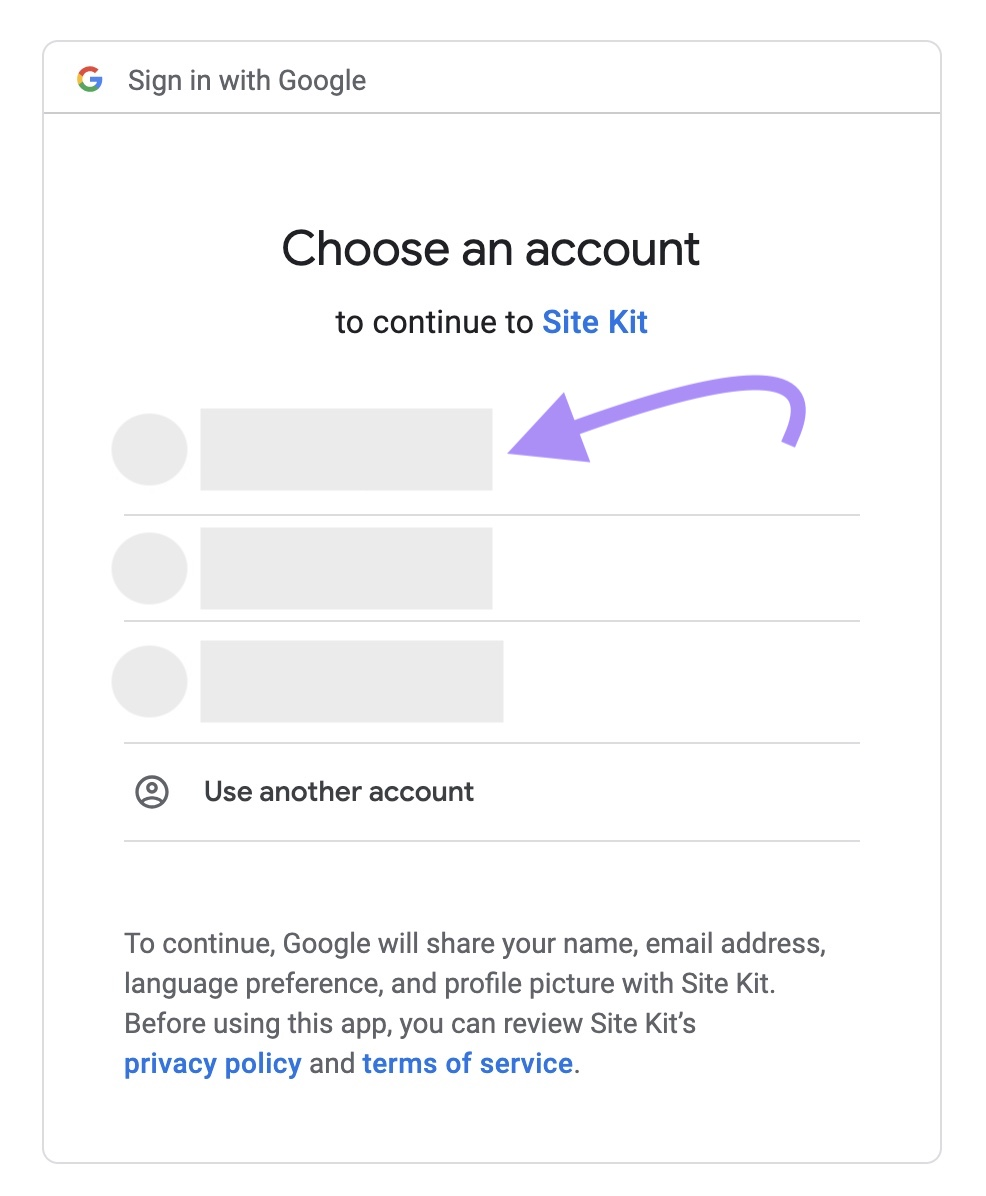Image resolution: width=986 pixels, height=1196 pixels.
Task: Click the top account's name placeholder bar
Action: point(345,449)
